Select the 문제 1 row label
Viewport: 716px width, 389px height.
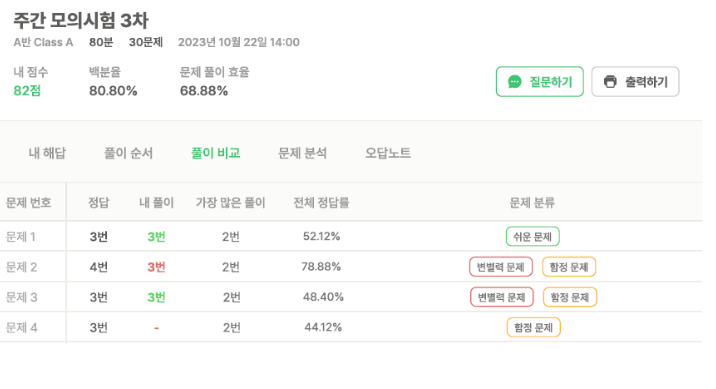tap(21, 237)
